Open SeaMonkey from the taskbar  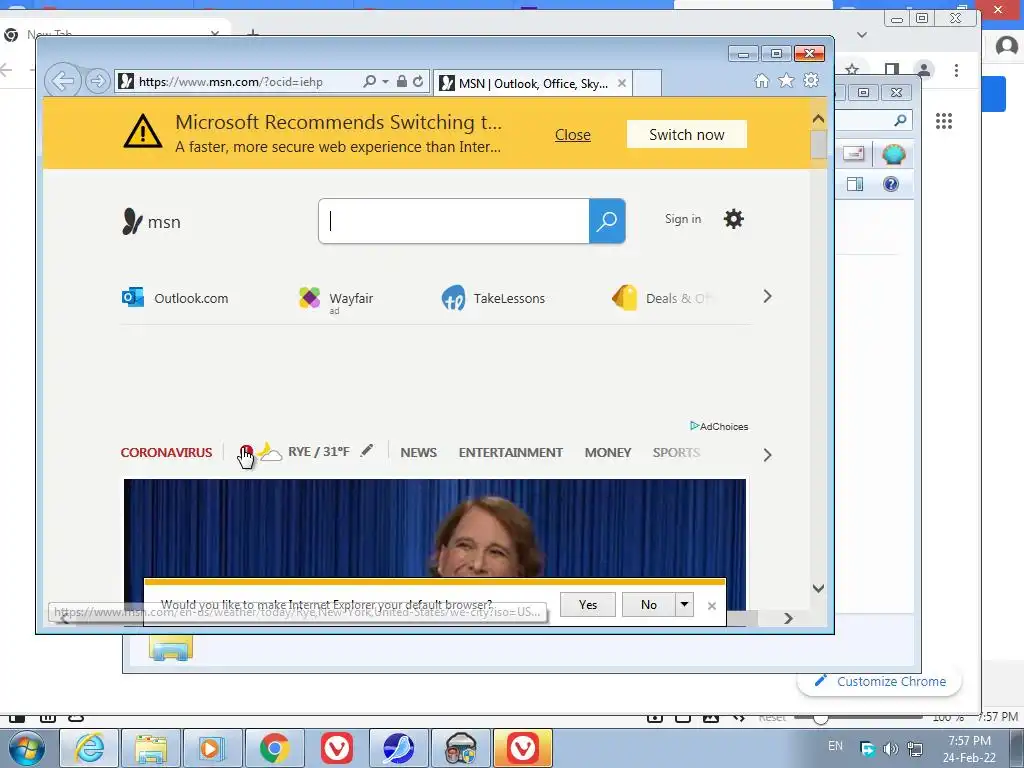click(x=398, y=748)
